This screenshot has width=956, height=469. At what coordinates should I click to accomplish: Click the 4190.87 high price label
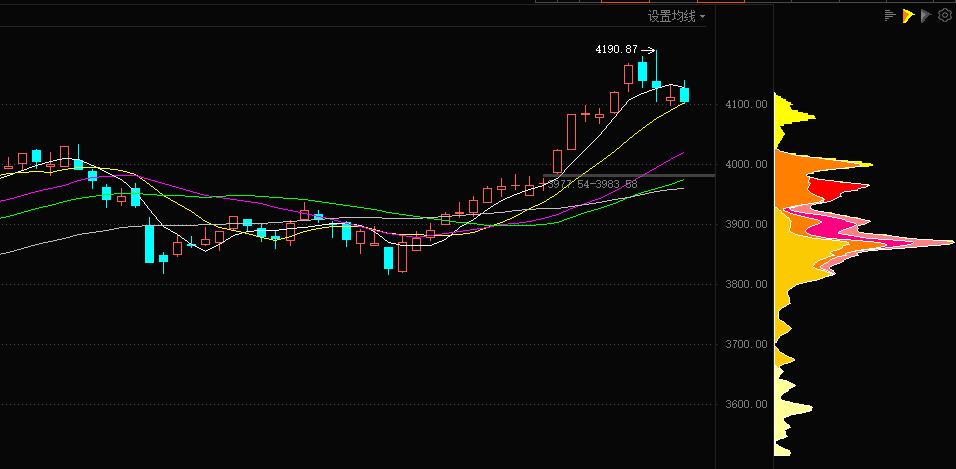[616, 49]
